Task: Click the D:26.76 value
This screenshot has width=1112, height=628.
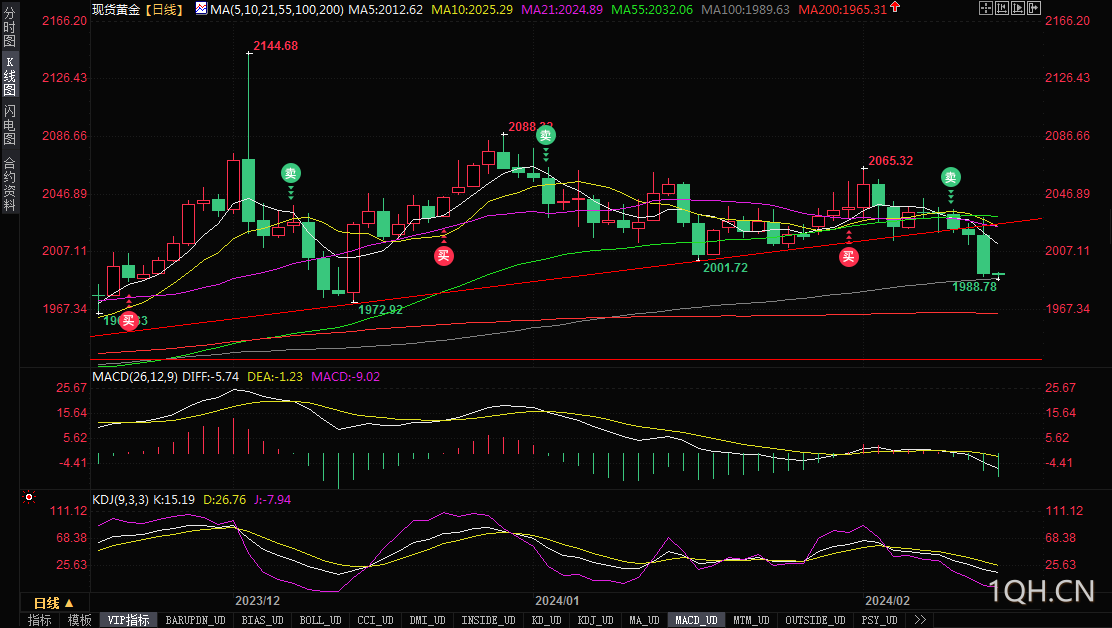Action: click(x=224, y=500)
